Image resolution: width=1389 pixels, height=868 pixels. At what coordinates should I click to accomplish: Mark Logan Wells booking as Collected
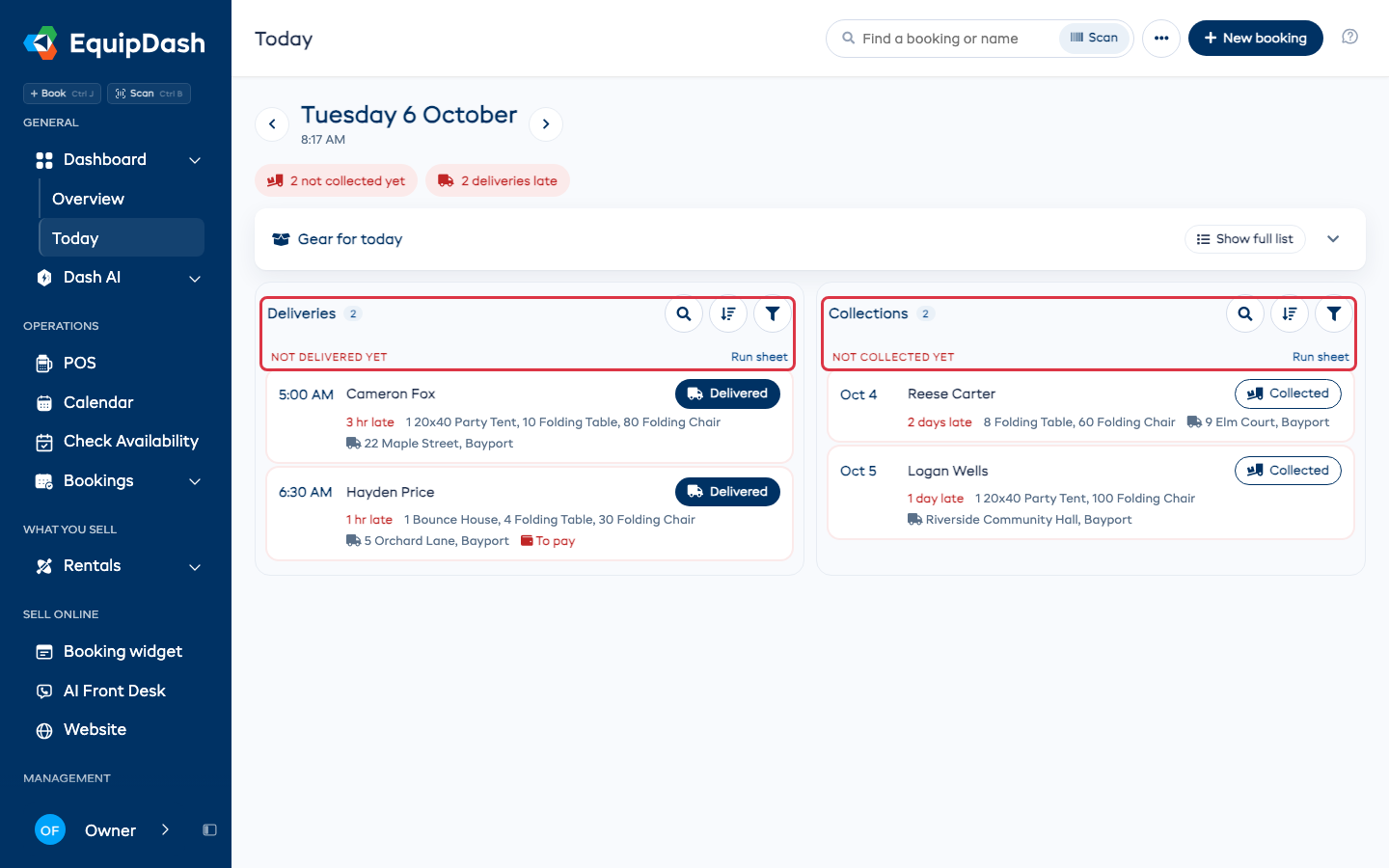1288,471
